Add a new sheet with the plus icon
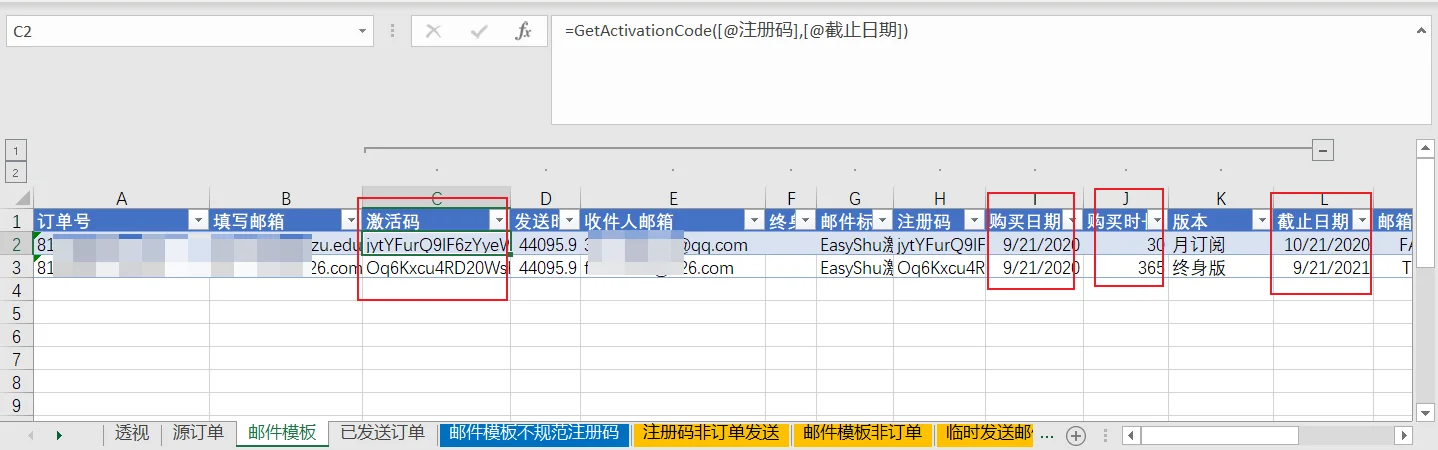This screenshot has height=450, width=1438. point(1076,435)
